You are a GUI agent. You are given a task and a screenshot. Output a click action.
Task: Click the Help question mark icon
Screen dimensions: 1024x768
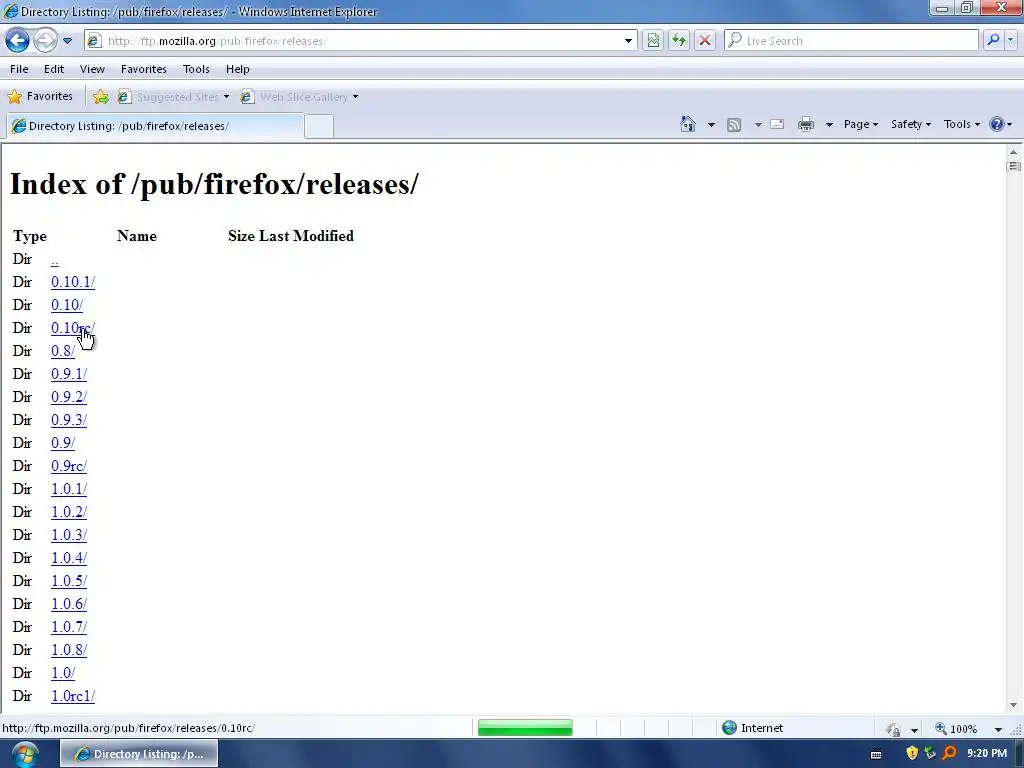point(997,124)
